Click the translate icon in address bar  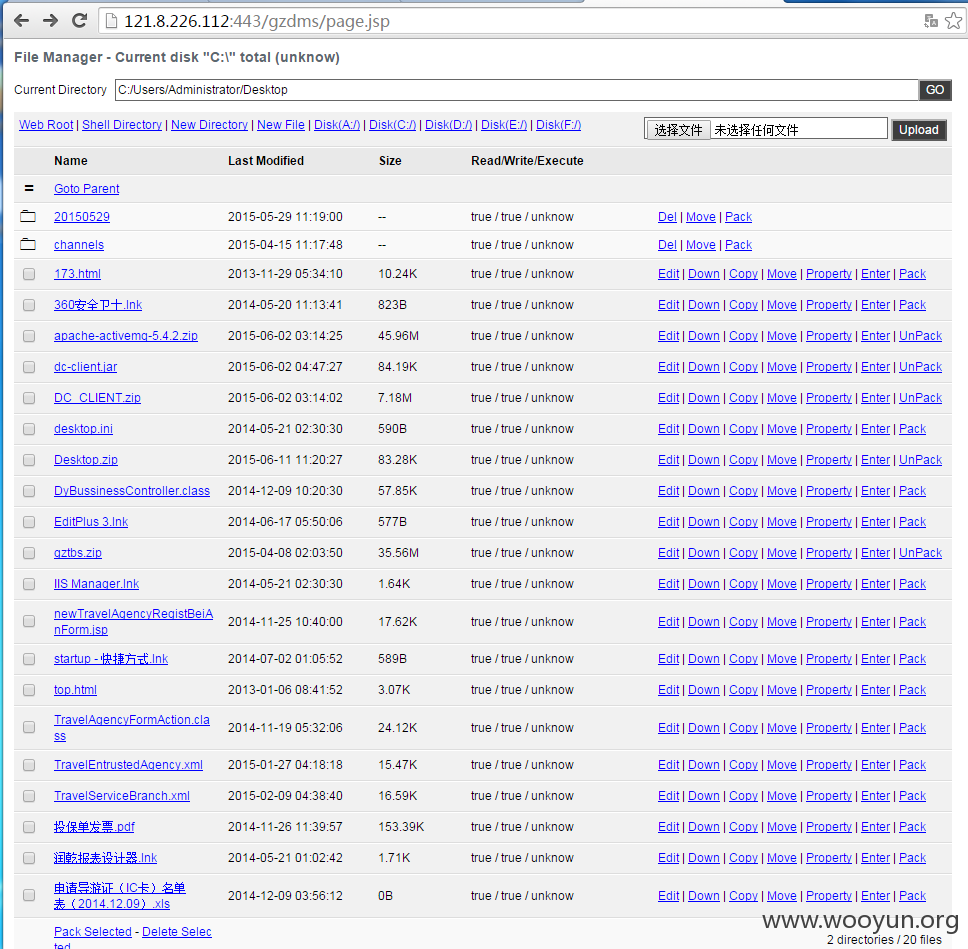click(931, 21)
